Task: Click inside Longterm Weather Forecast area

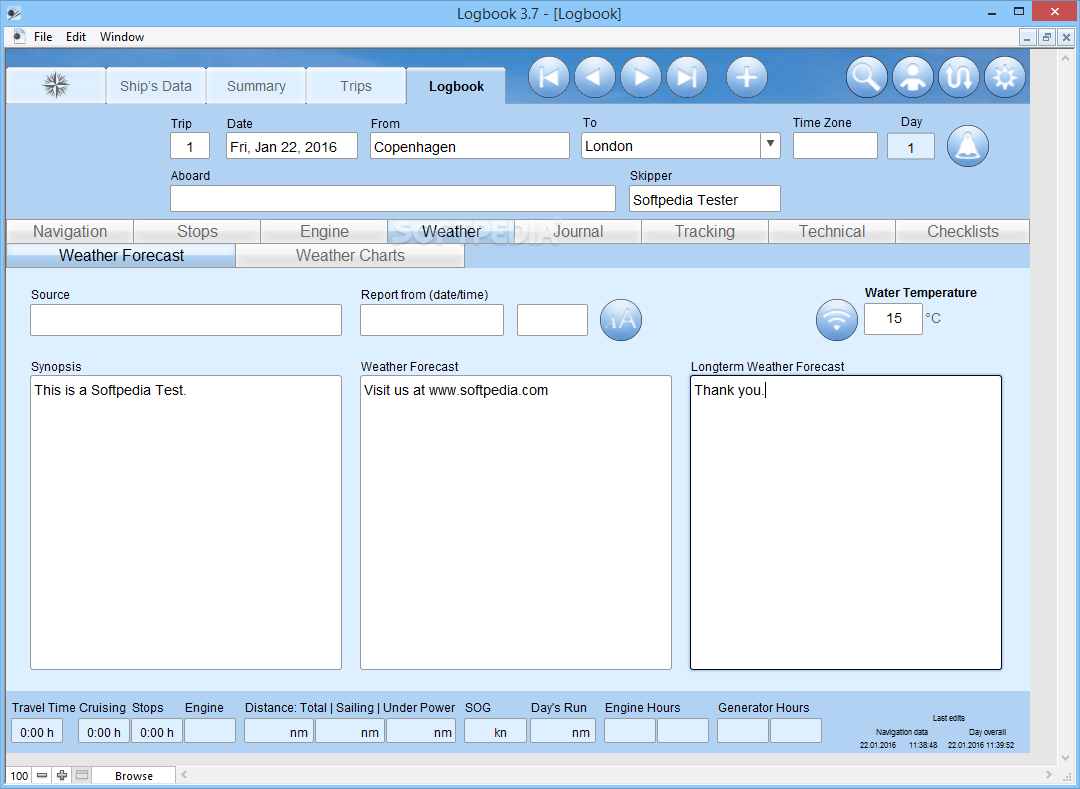Action: coord(846,522)
